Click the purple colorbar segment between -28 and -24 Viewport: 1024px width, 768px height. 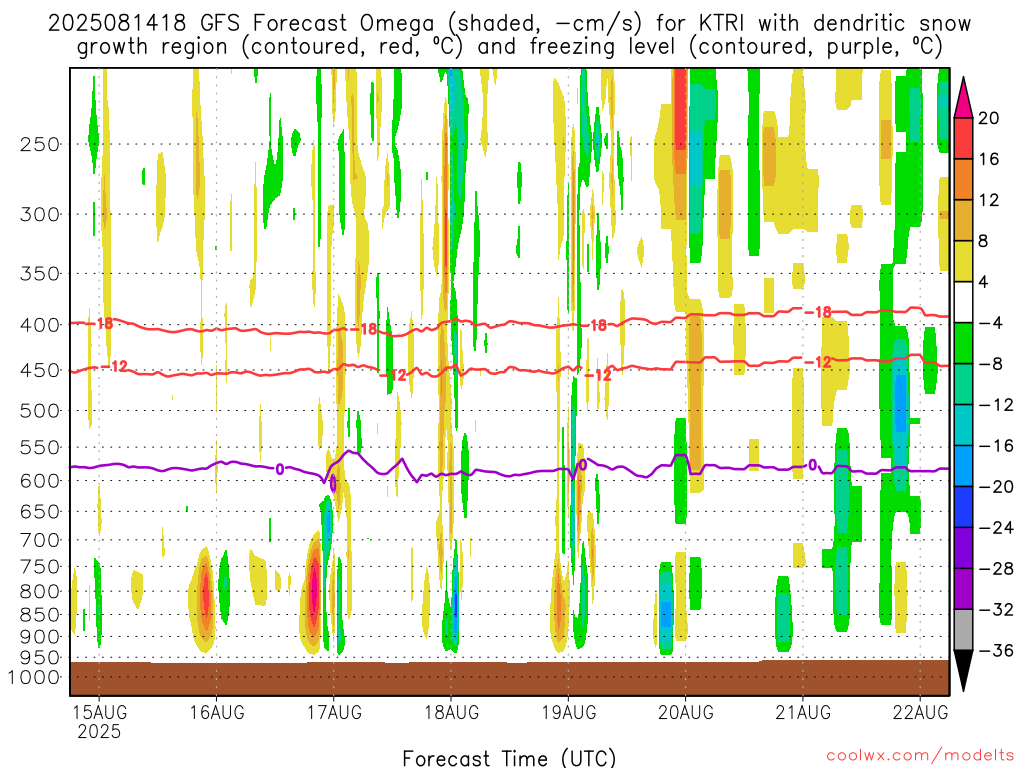(x=963, y=548)
